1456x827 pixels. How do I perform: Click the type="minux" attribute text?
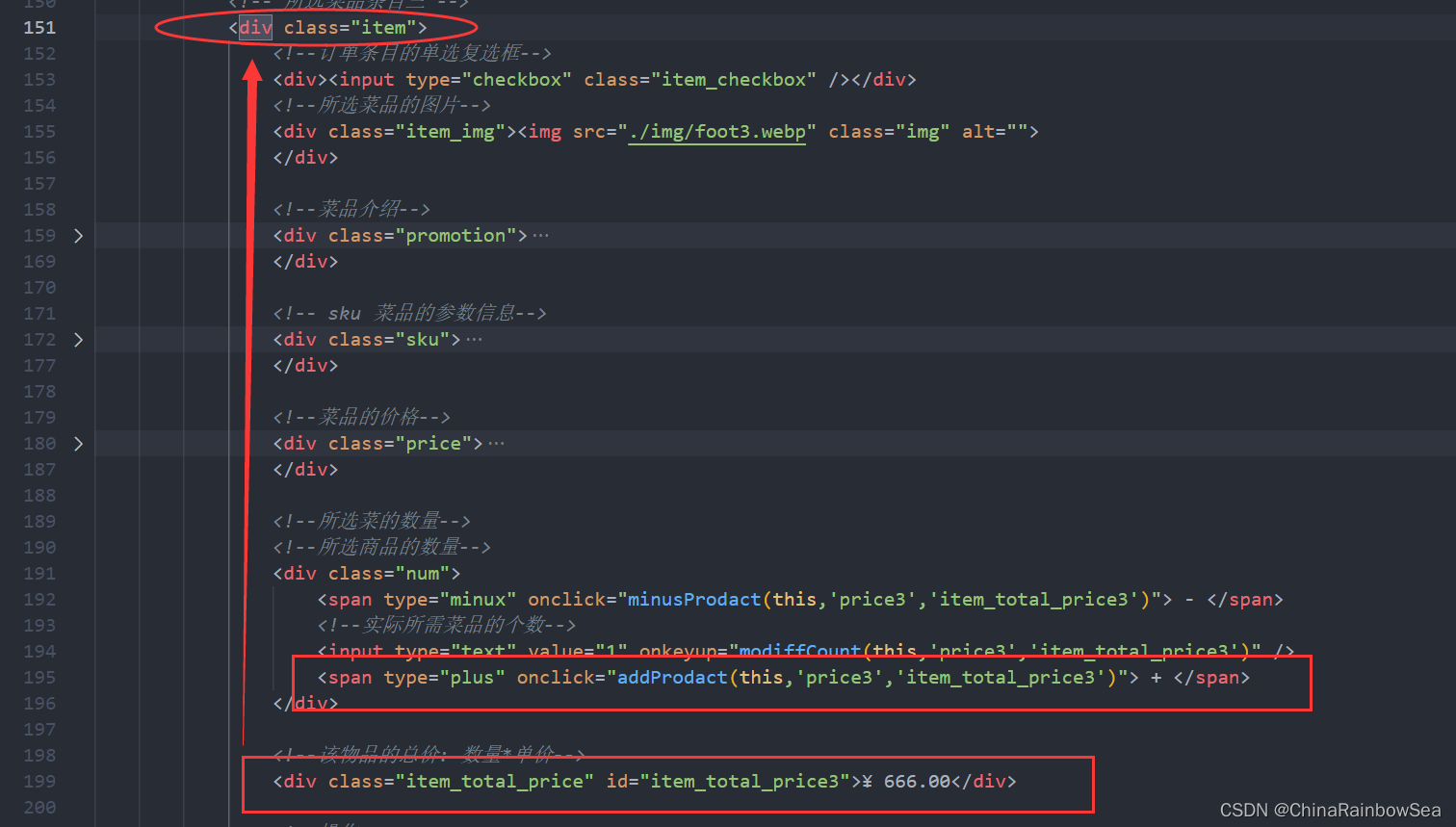coord(450,600)
